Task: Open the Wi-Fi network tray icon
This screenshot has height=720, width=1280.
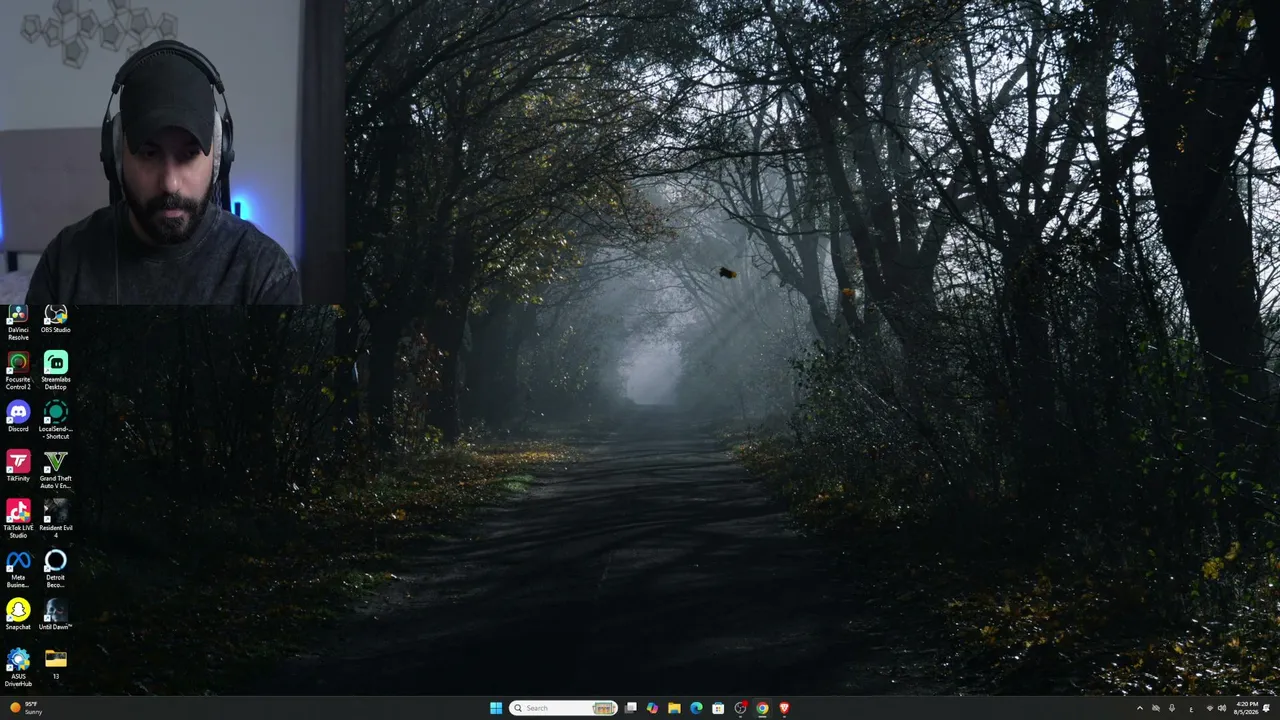Action: (1209, 708)
